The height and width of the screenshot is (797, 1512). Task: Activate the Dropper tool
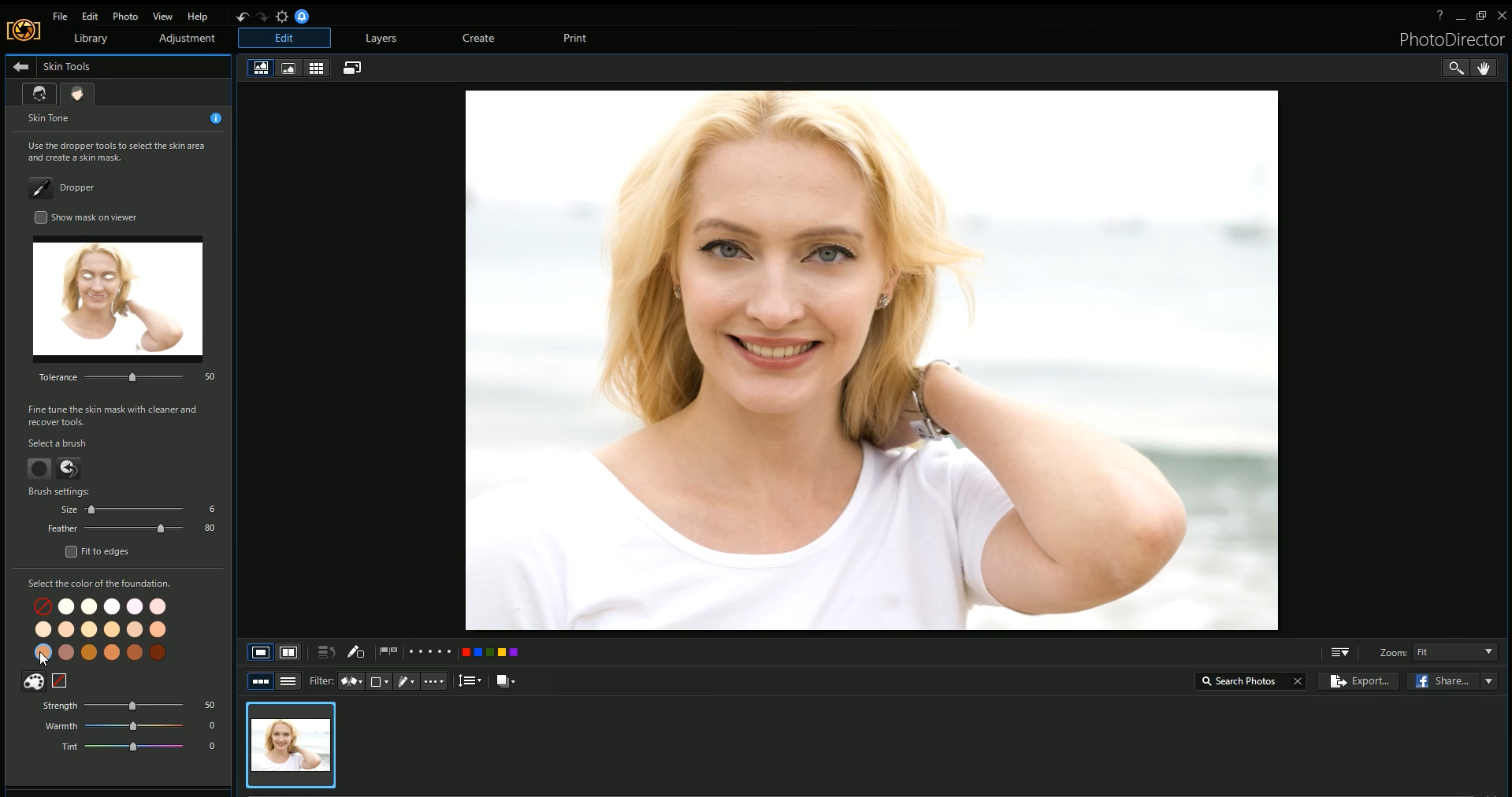(x=40, y=188)
